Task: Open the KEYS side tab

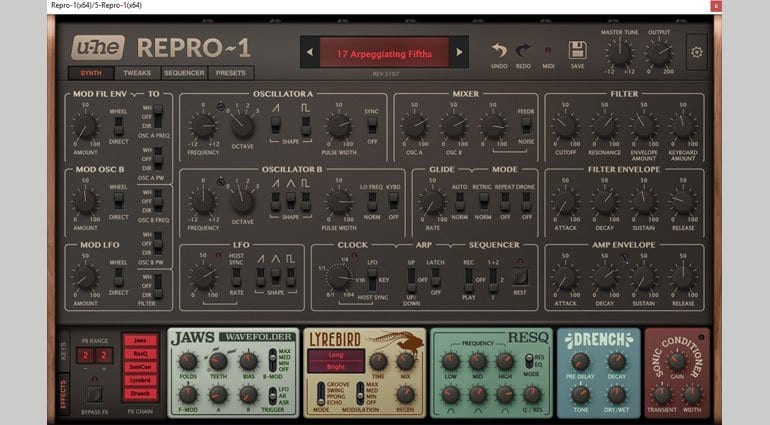Action: pos(63,351)
